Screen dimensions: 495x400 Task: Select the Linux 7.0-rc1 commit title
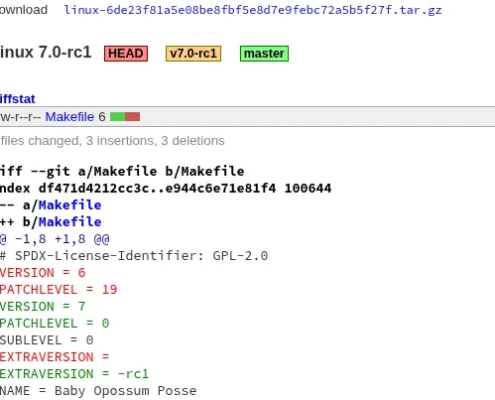click(45, 52)
